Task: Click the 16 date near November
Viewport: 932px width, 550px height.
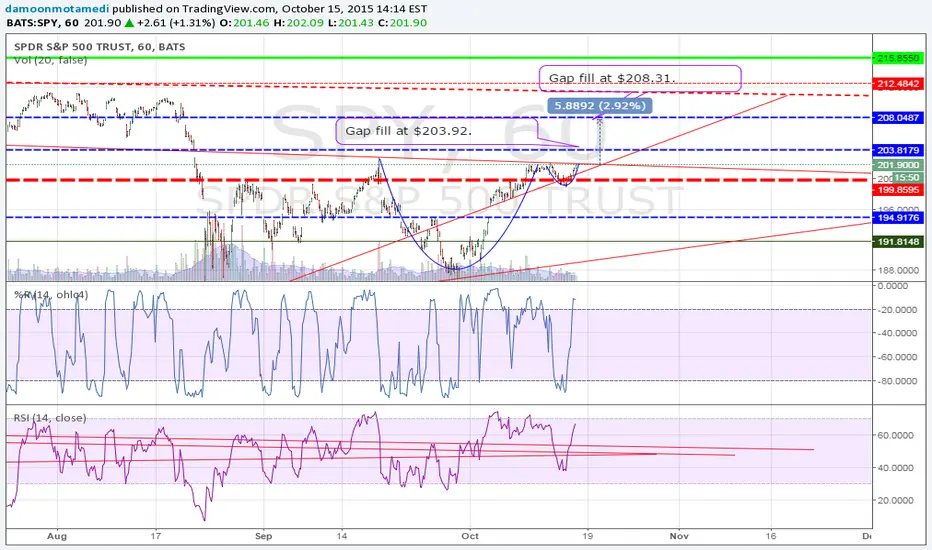Action: point(771,536)
